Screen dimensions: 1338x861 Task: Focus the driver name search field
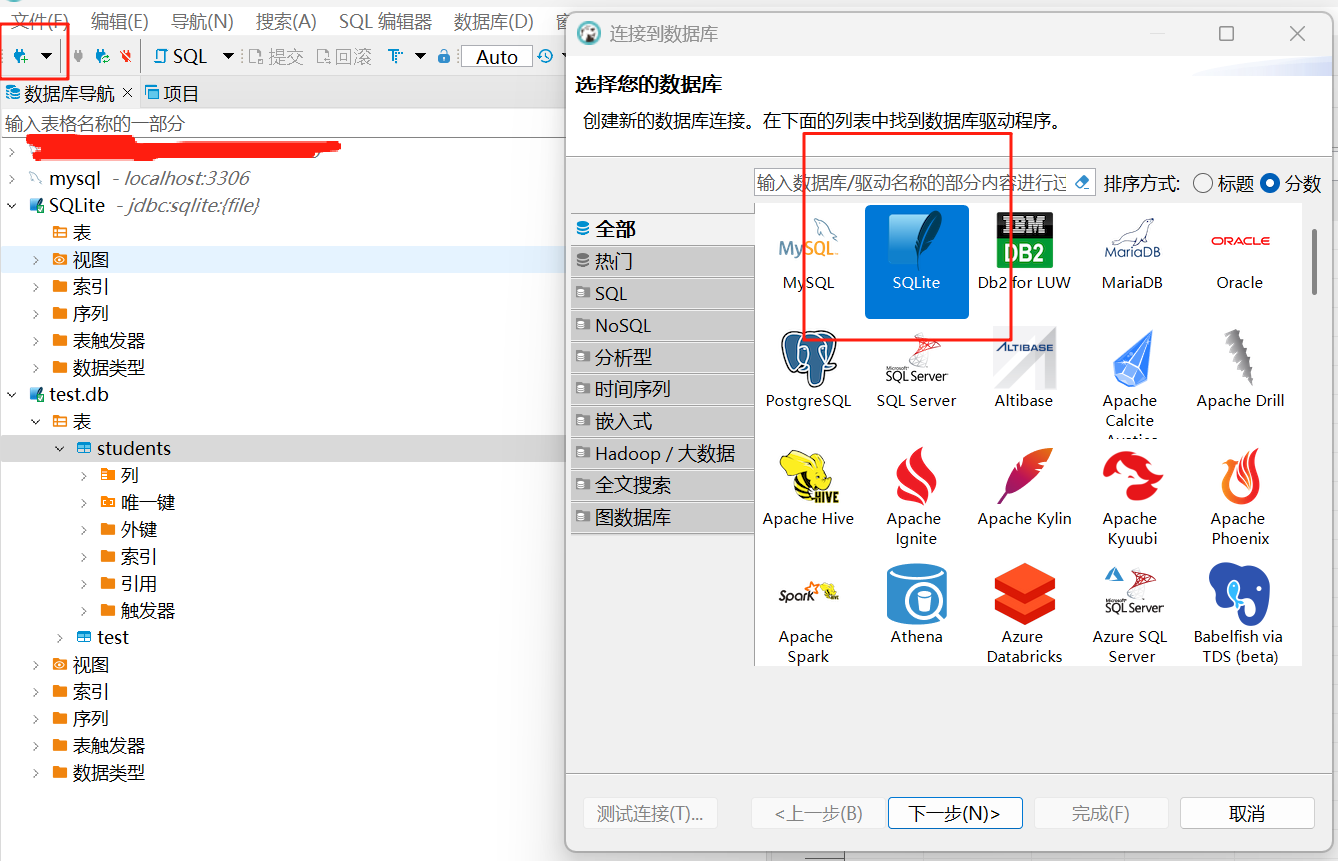pos(912,183)
